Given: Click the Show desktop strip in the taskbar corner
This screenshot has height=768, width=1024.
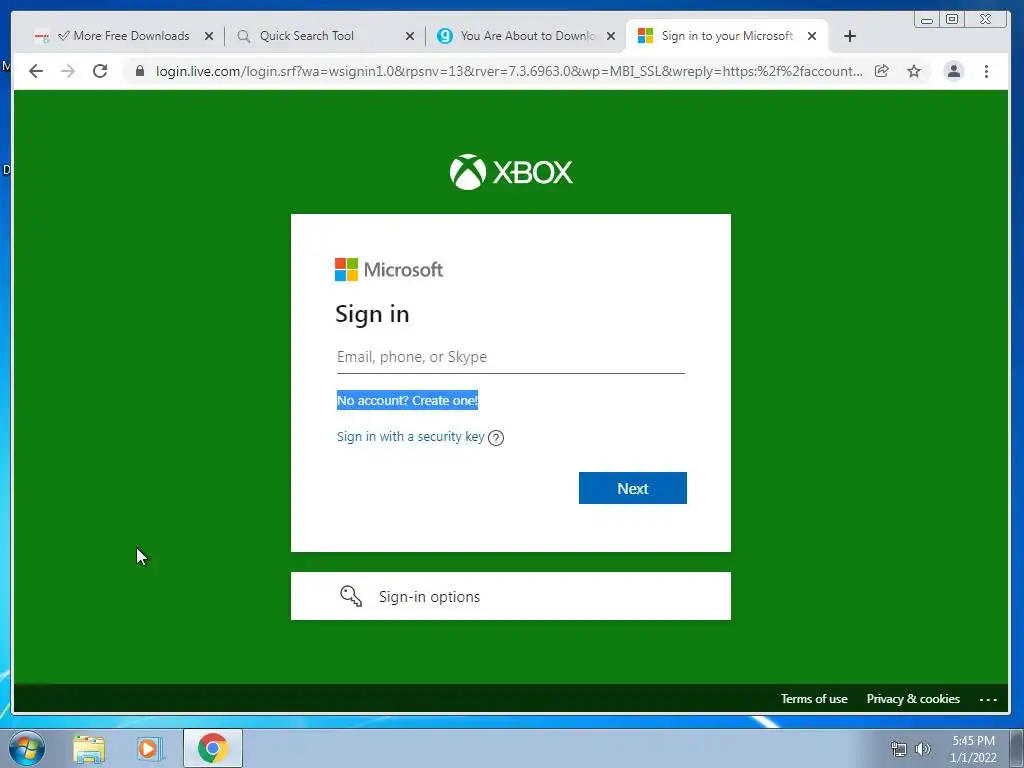Looking at the screenshot, I should click(x=1017, y=748).
